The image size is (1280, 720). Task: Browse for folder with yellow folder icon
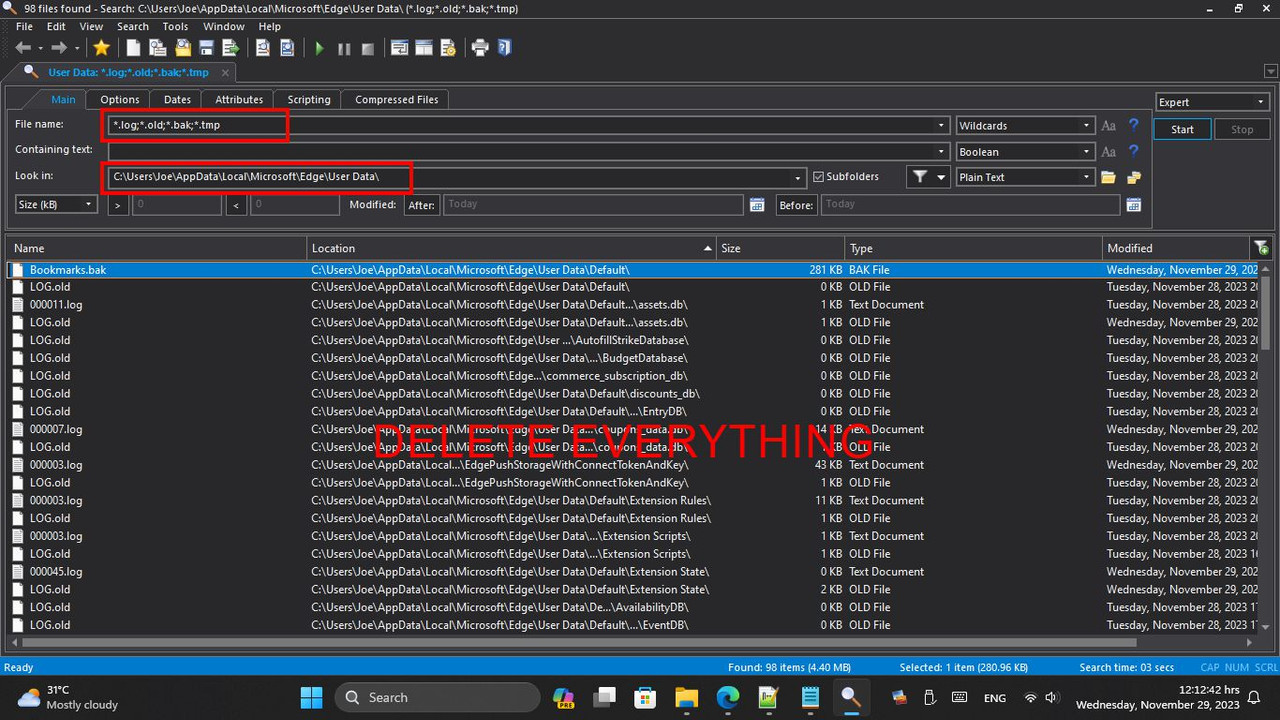tap(1108, 177)
